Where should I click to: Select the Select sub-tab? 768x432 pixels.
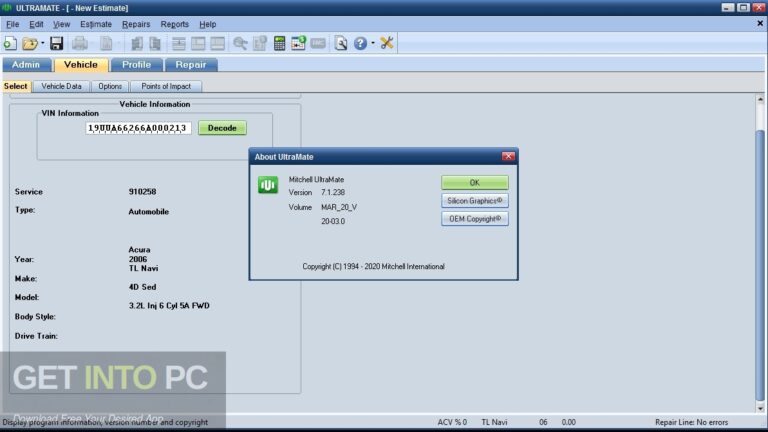(x=16, y=86)
